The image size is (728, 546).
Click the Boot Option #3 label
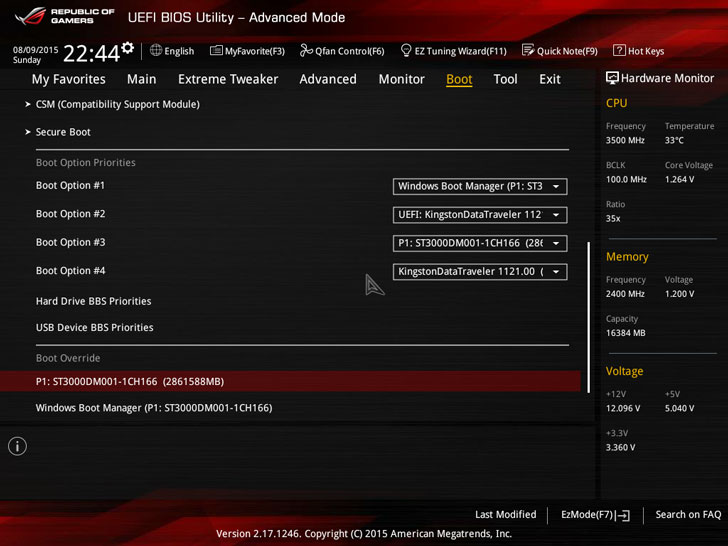coord(71,242)
